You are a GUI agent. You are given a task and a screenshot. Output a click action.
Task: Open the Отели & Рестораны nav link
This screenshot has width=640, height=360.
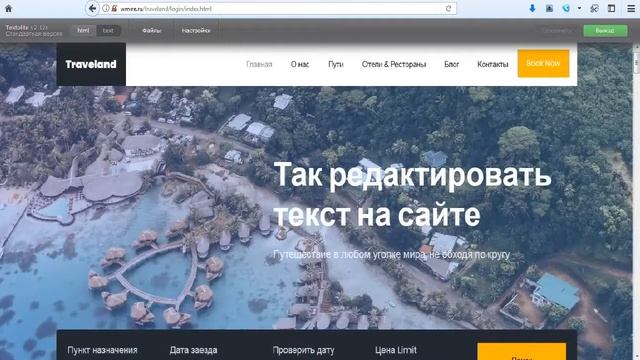click(x=394, y=64)
